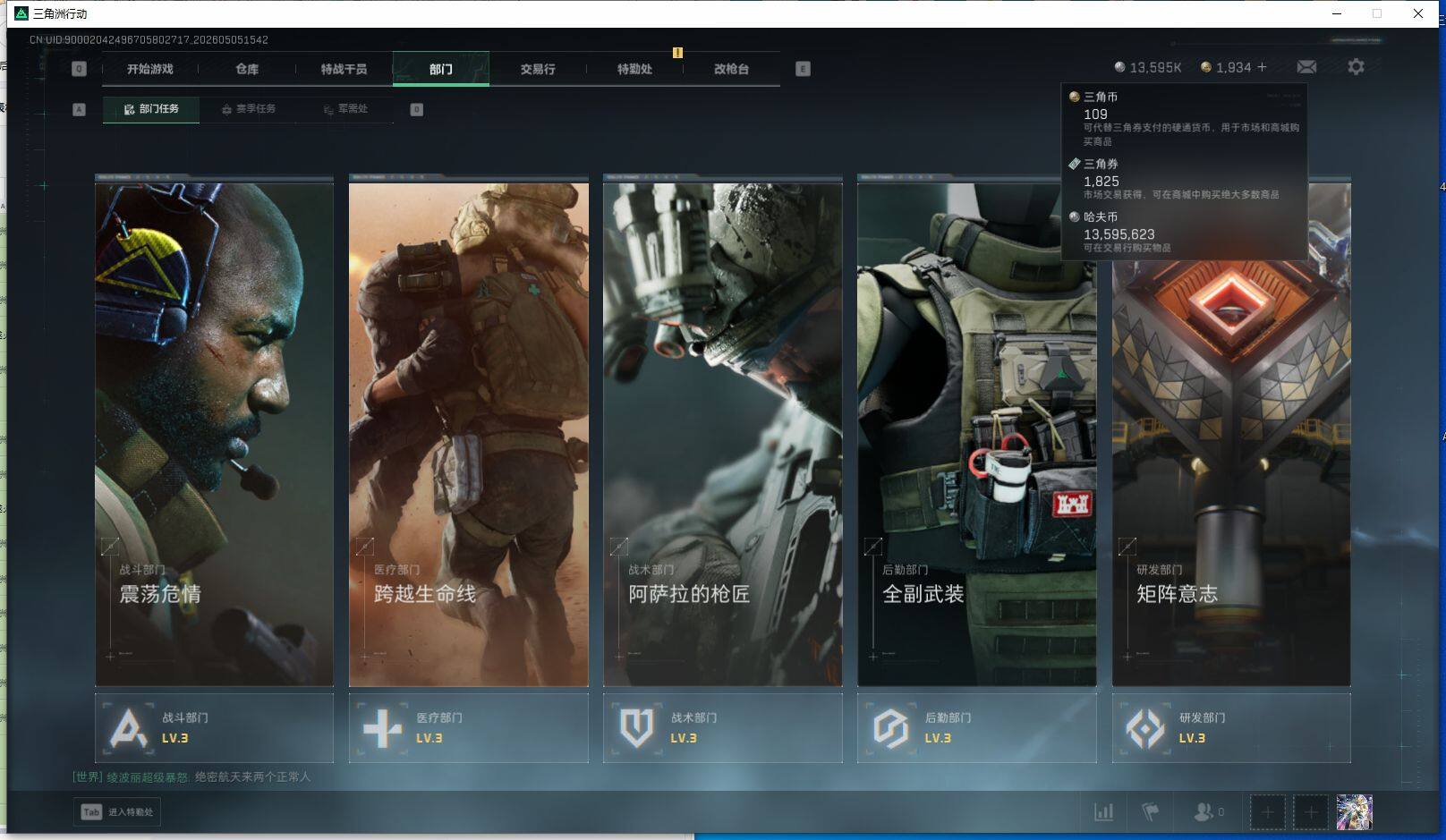Viewport: 1446px width, 840px height.
Task: Switch to the 仓库 tab
Action: coord(247,69)
